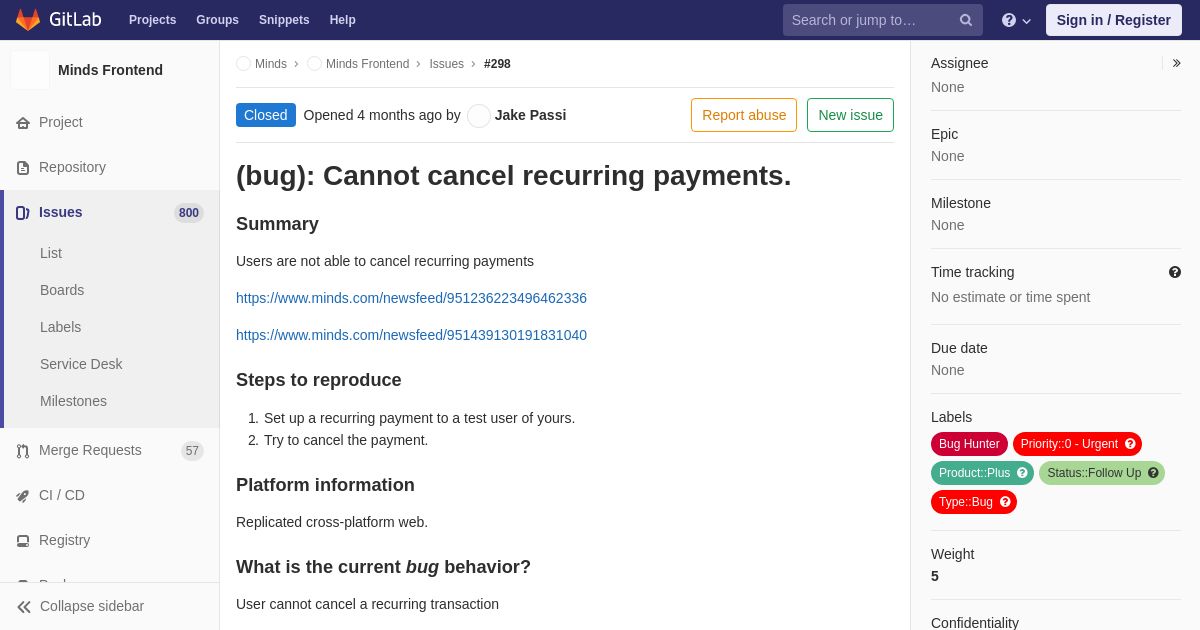Open Boards under Issues
The height and width of the screenshot is (630, 1200).
62,290
